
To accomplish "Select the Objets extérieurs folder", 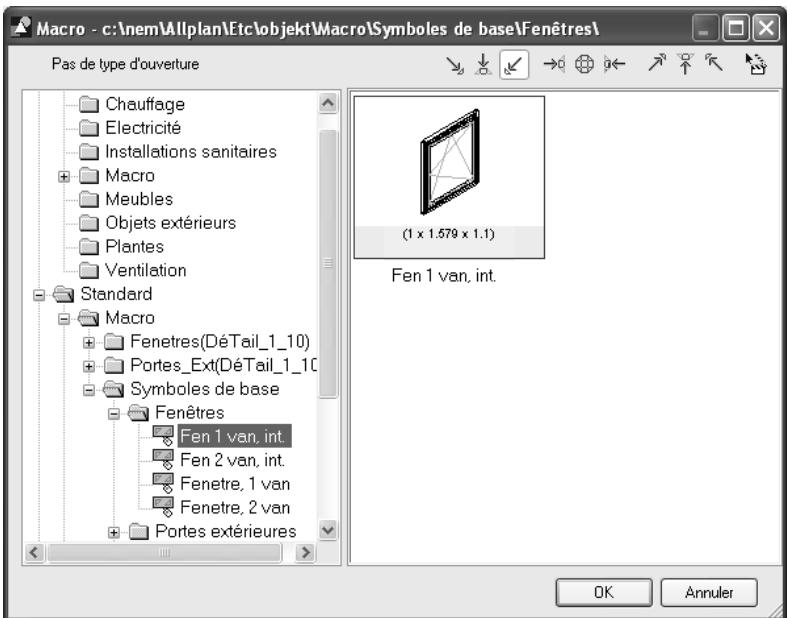I will tap(158, 223).
